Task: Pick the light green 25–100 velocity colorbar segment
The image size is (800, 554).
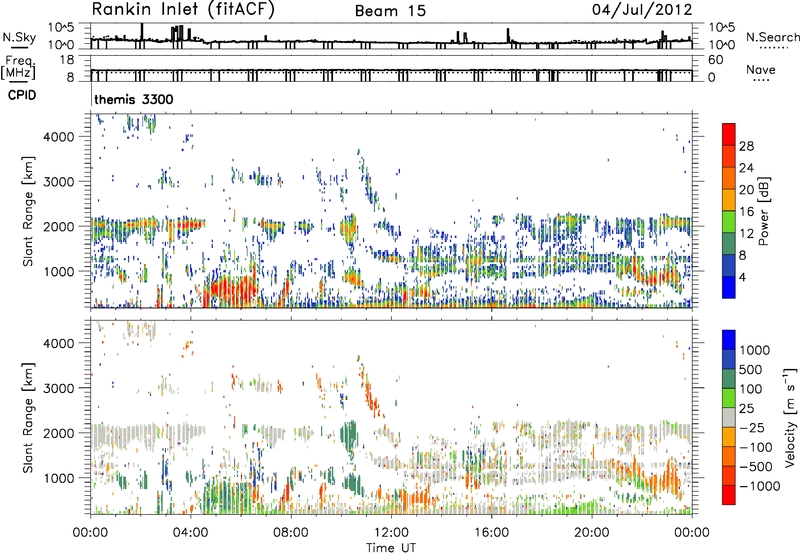Action: click(x=729, y=398)
